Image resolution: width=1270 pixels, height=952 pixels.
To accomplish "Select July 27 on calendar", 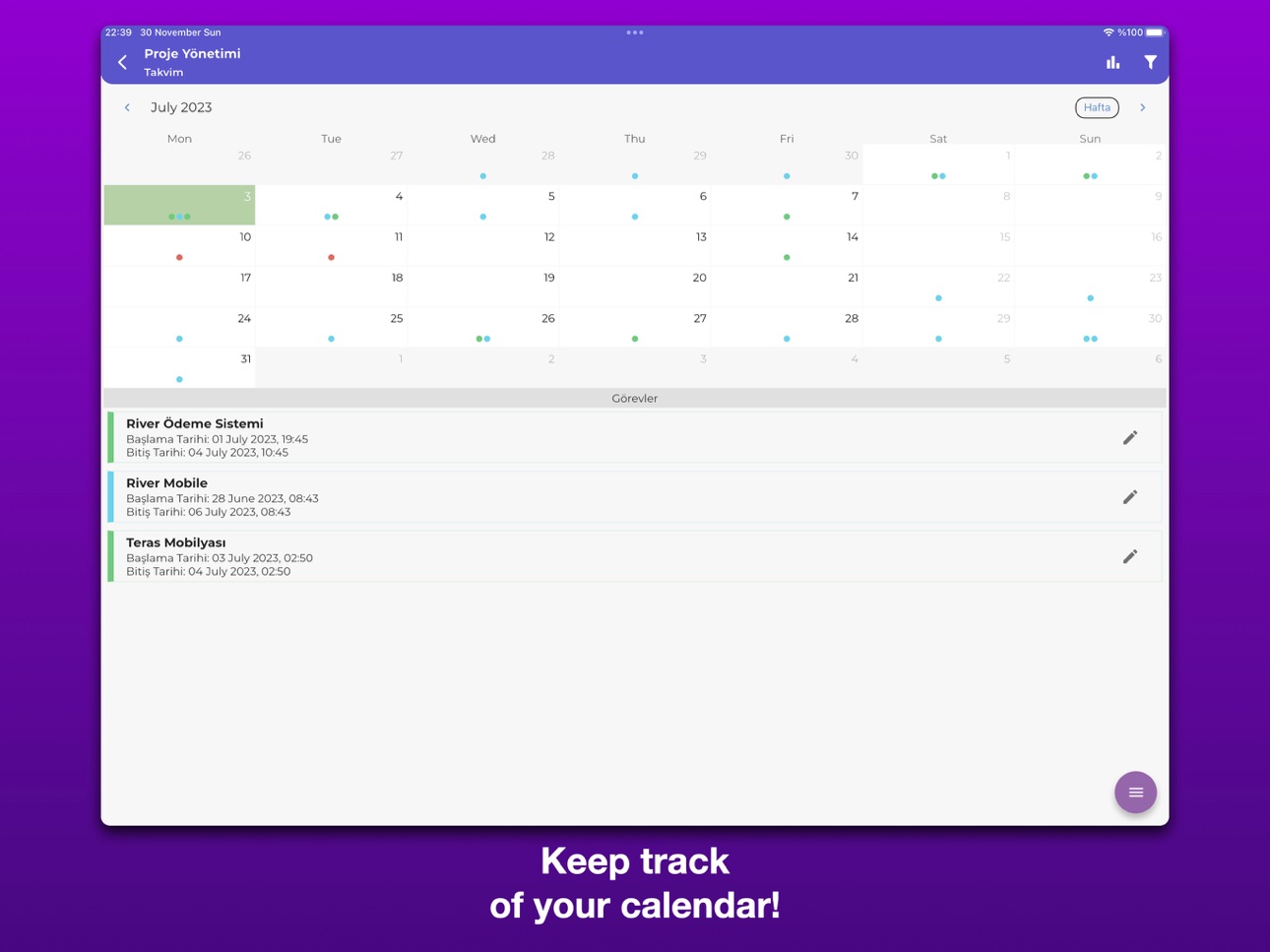I will click(x=635, y=327).
